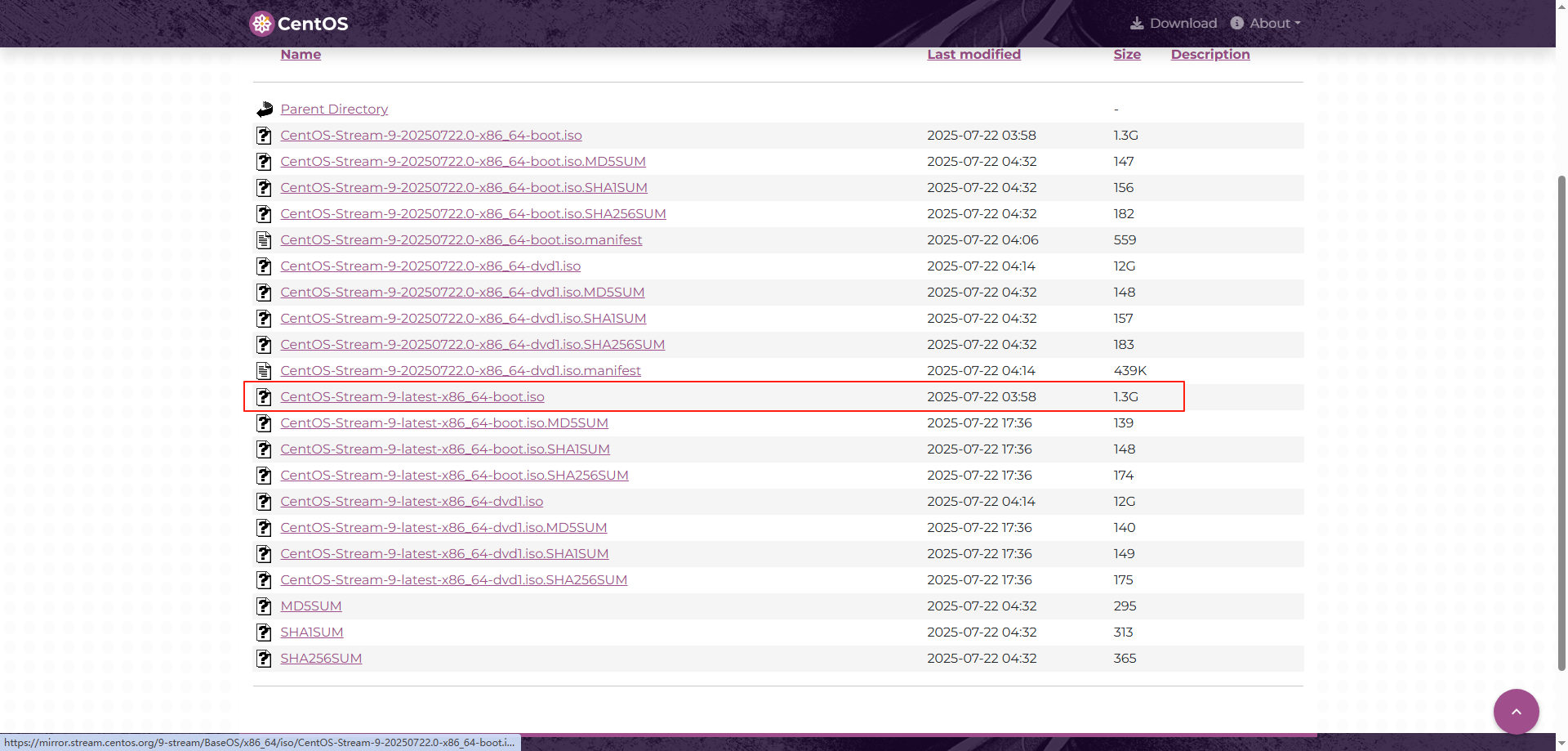
Task: Sort listing by Size column
Action: [x=1127, y=54]
